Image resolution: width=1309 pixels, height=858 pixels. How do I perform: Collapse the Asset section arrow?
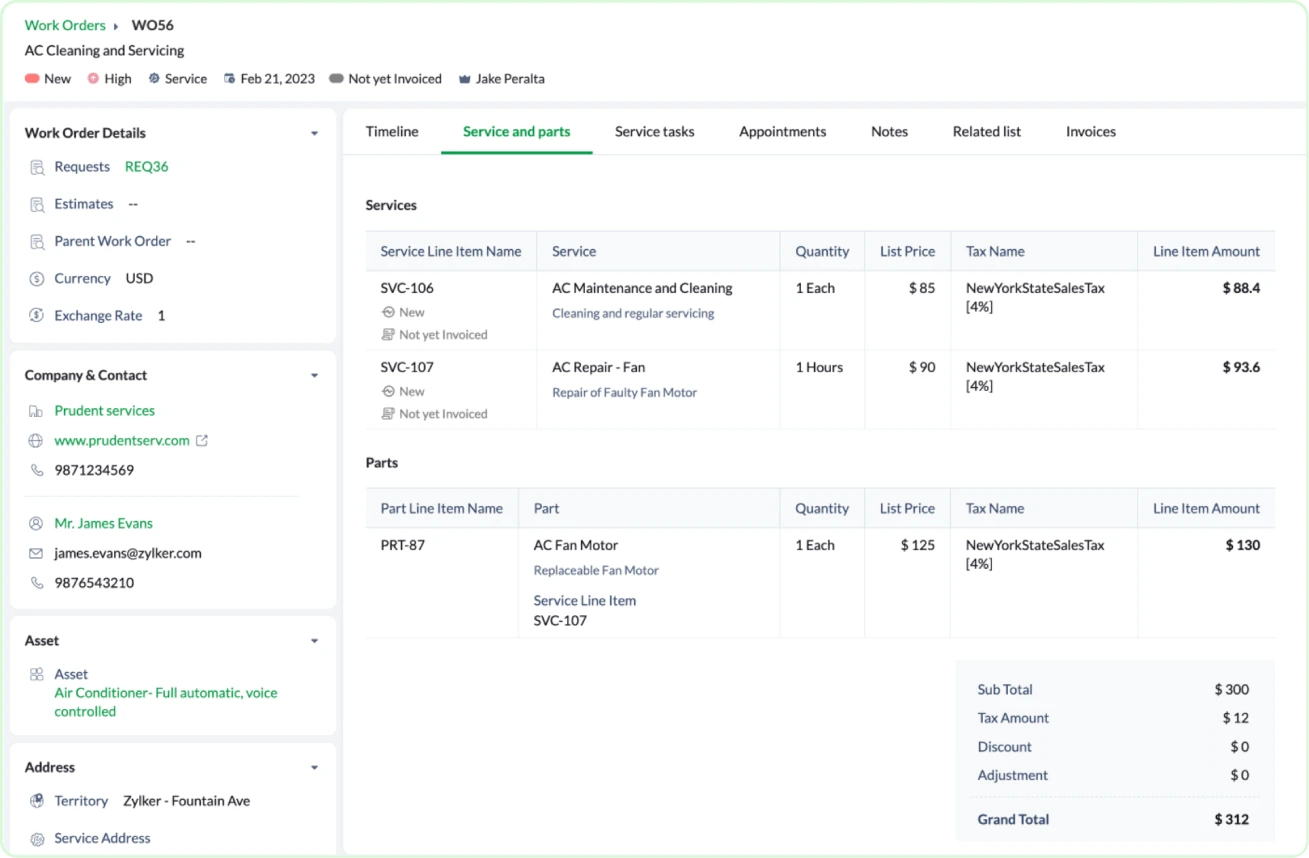(x=314, y=641)
